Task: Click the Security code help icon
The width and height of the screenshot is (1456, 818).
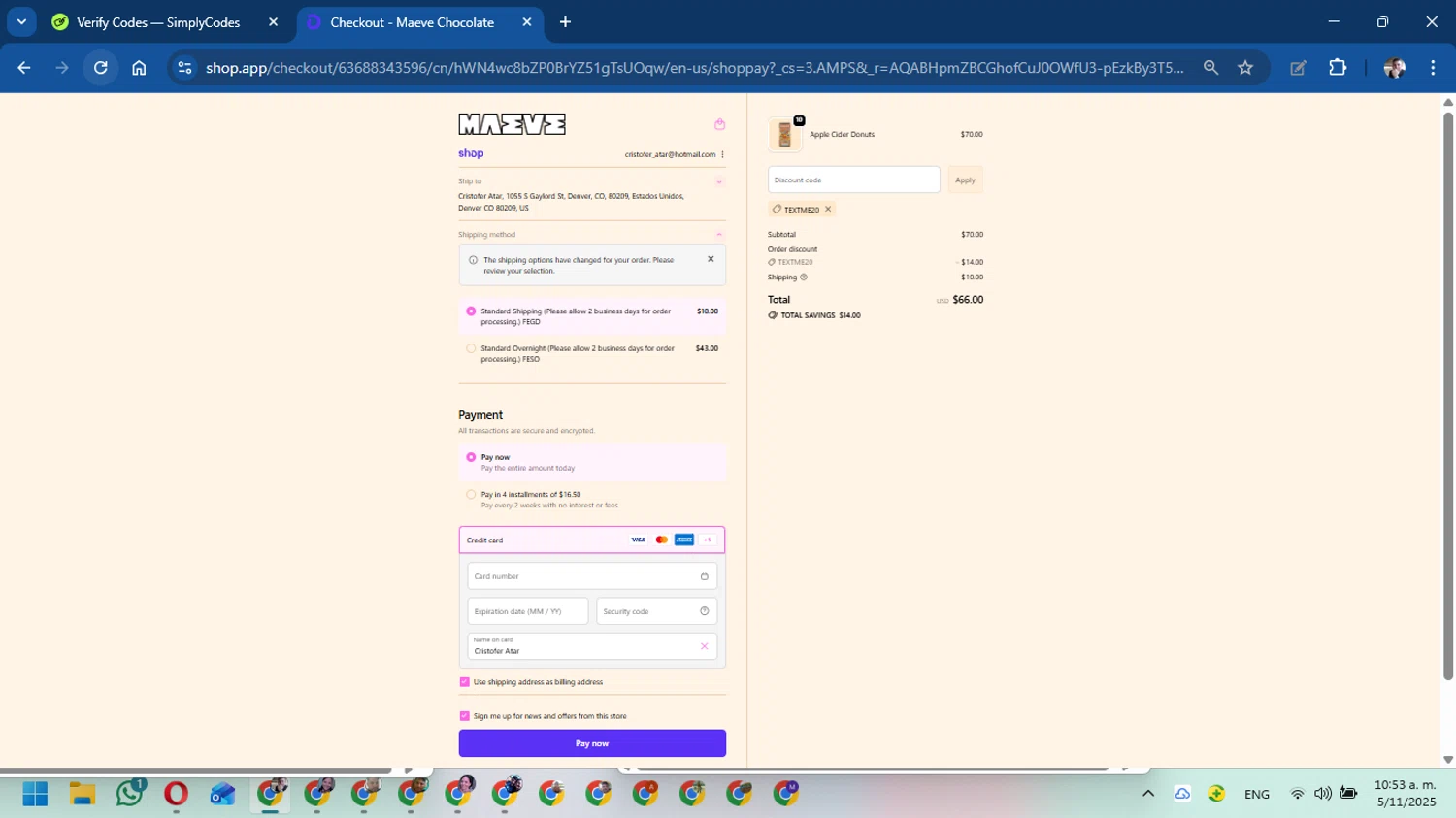Action: tap(705, 611)
